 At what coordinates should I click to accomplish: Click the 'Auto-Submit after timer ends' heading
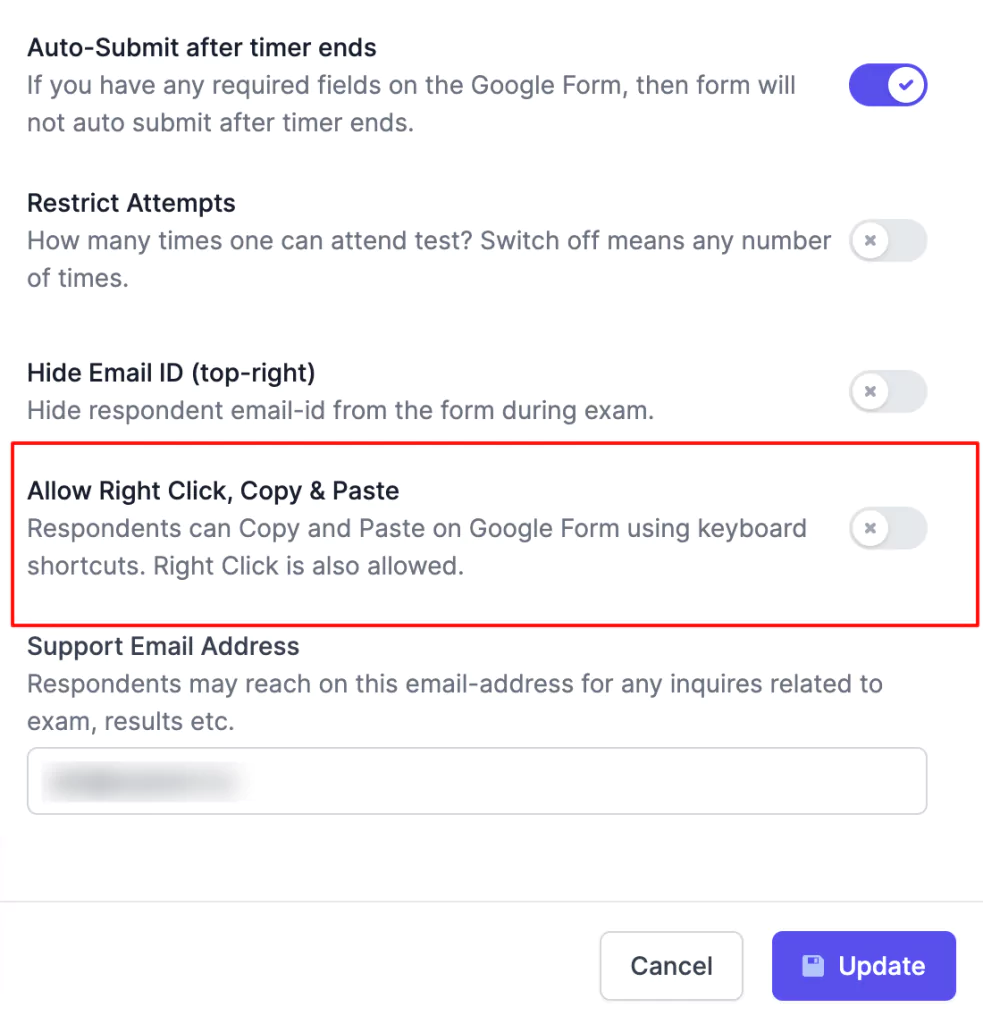point(201,47)
